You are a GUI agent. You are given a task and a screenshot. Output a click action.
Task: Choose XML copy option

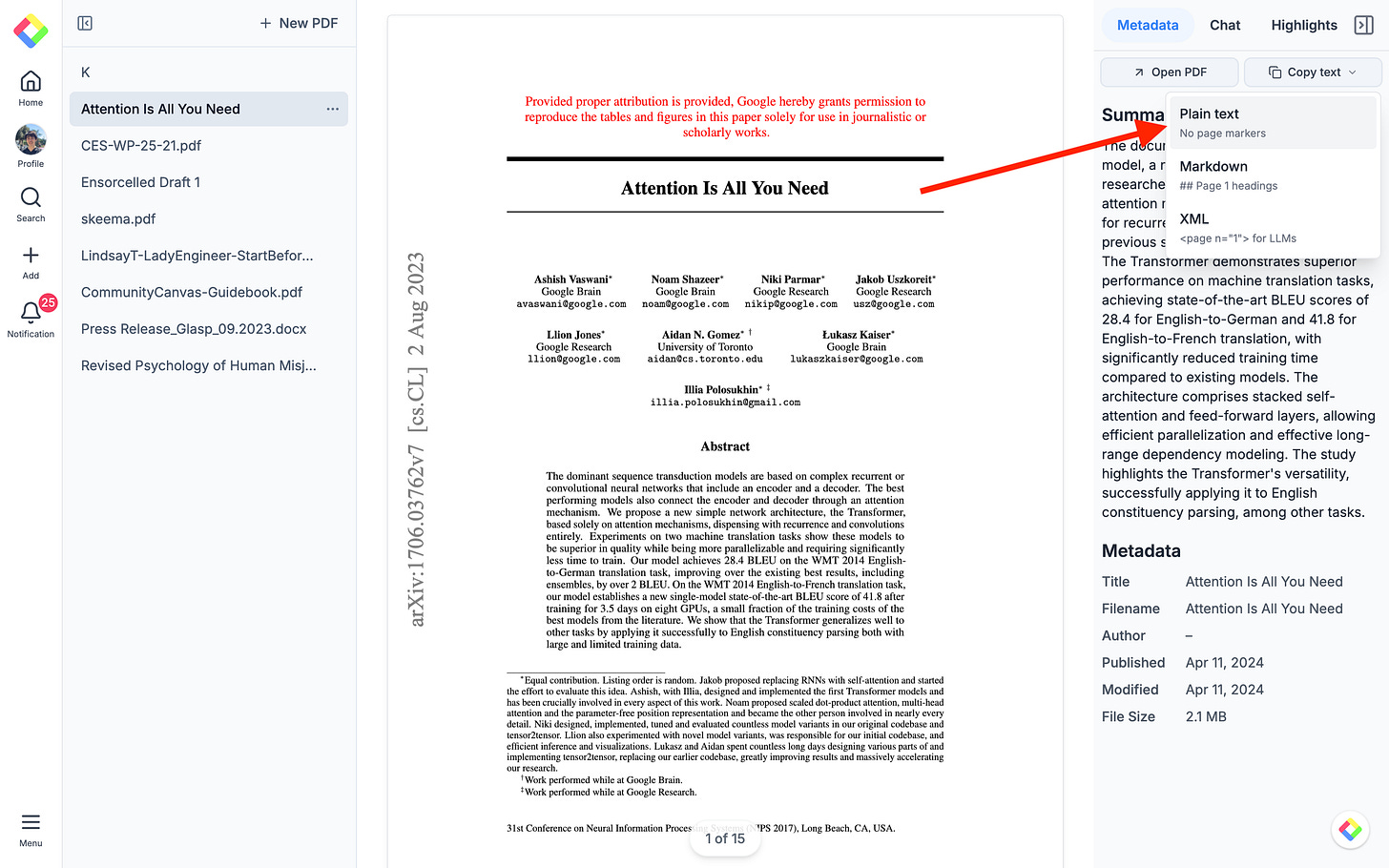(1273, 227)
